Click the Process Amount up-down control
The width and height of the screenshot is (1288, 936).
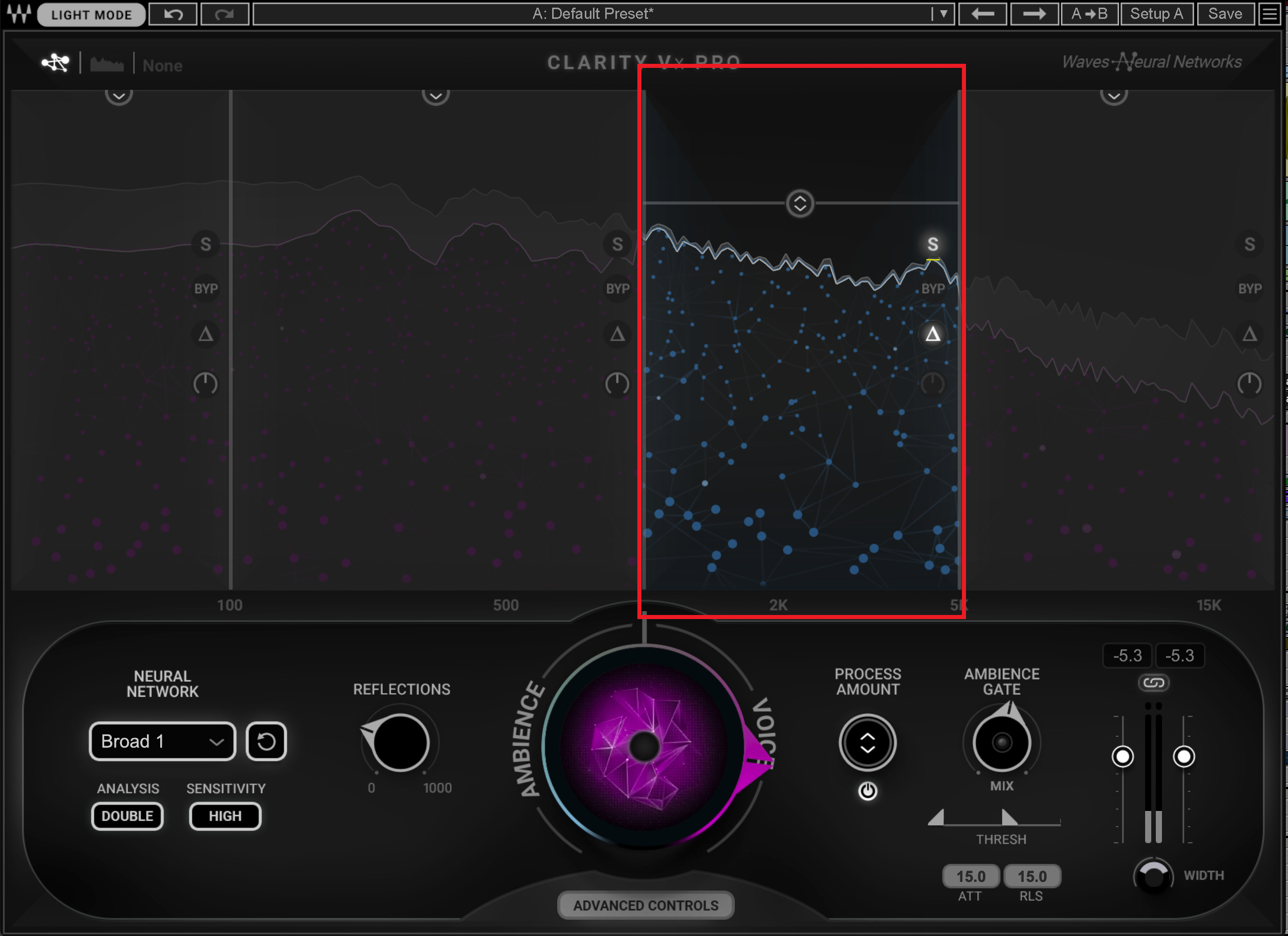click(867, 743)
